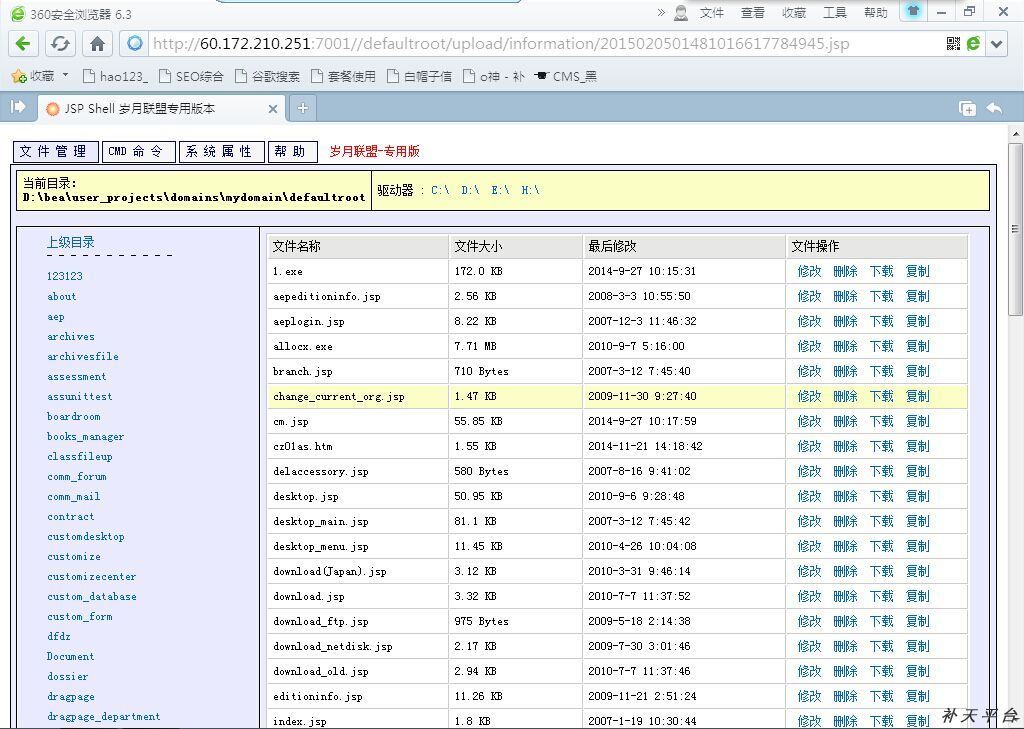Open the 谷歌搜索 bookmark
1024x729 pixels.
pos(268,76)
